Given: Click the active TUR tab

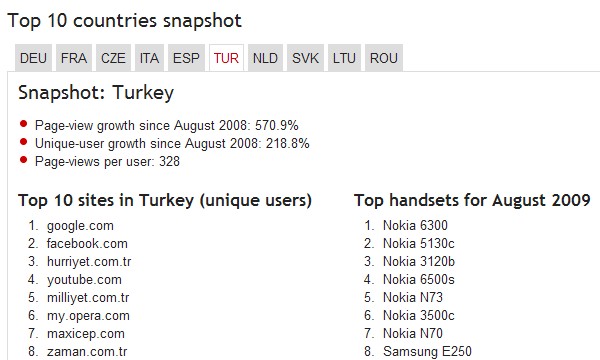Looking at the screenshot, I should pos(226,58).
